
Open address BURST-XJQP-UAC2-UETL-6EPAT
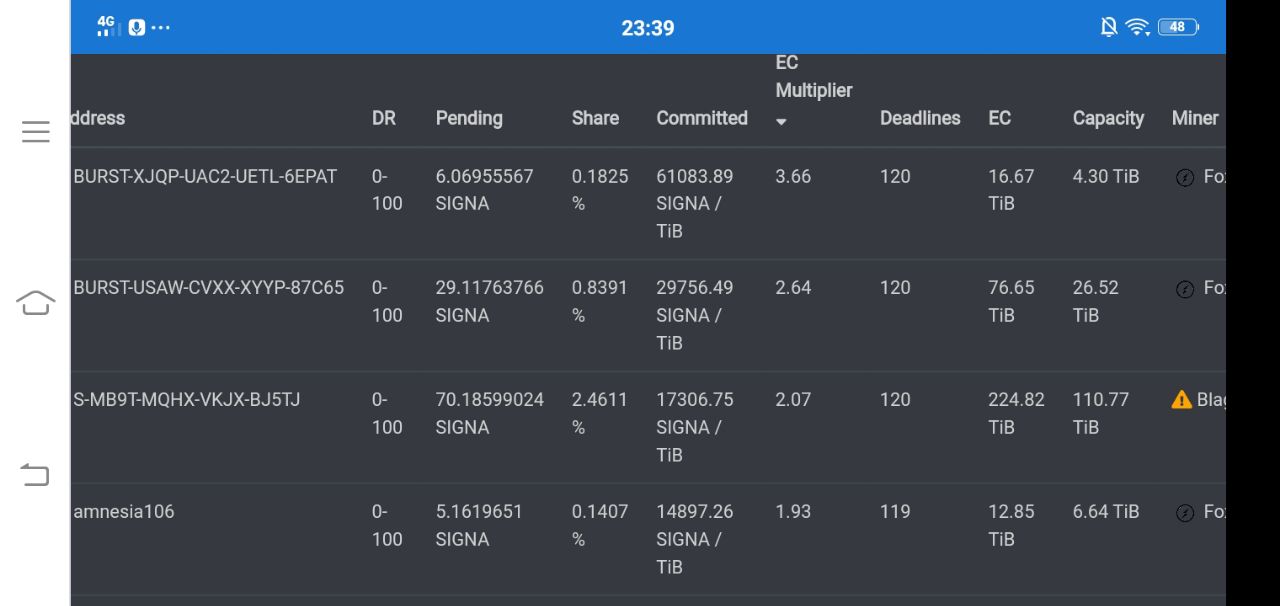[205, 177]
